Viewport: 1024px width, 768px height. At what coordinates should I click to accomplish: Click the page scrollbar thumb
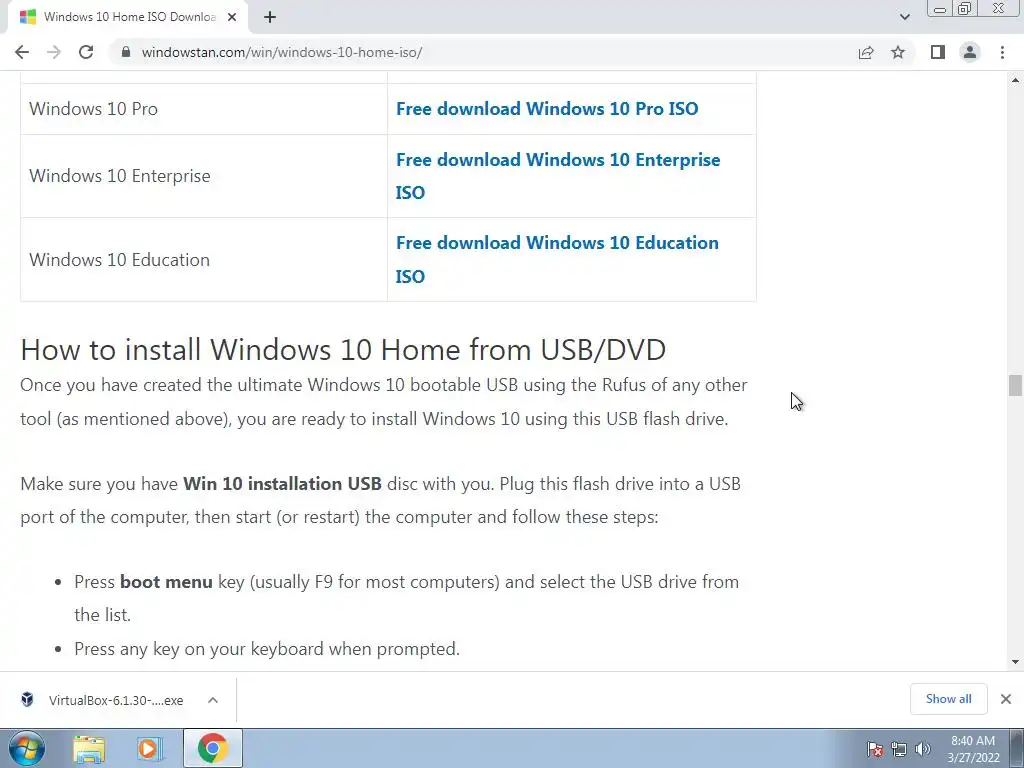(1015, 385)
